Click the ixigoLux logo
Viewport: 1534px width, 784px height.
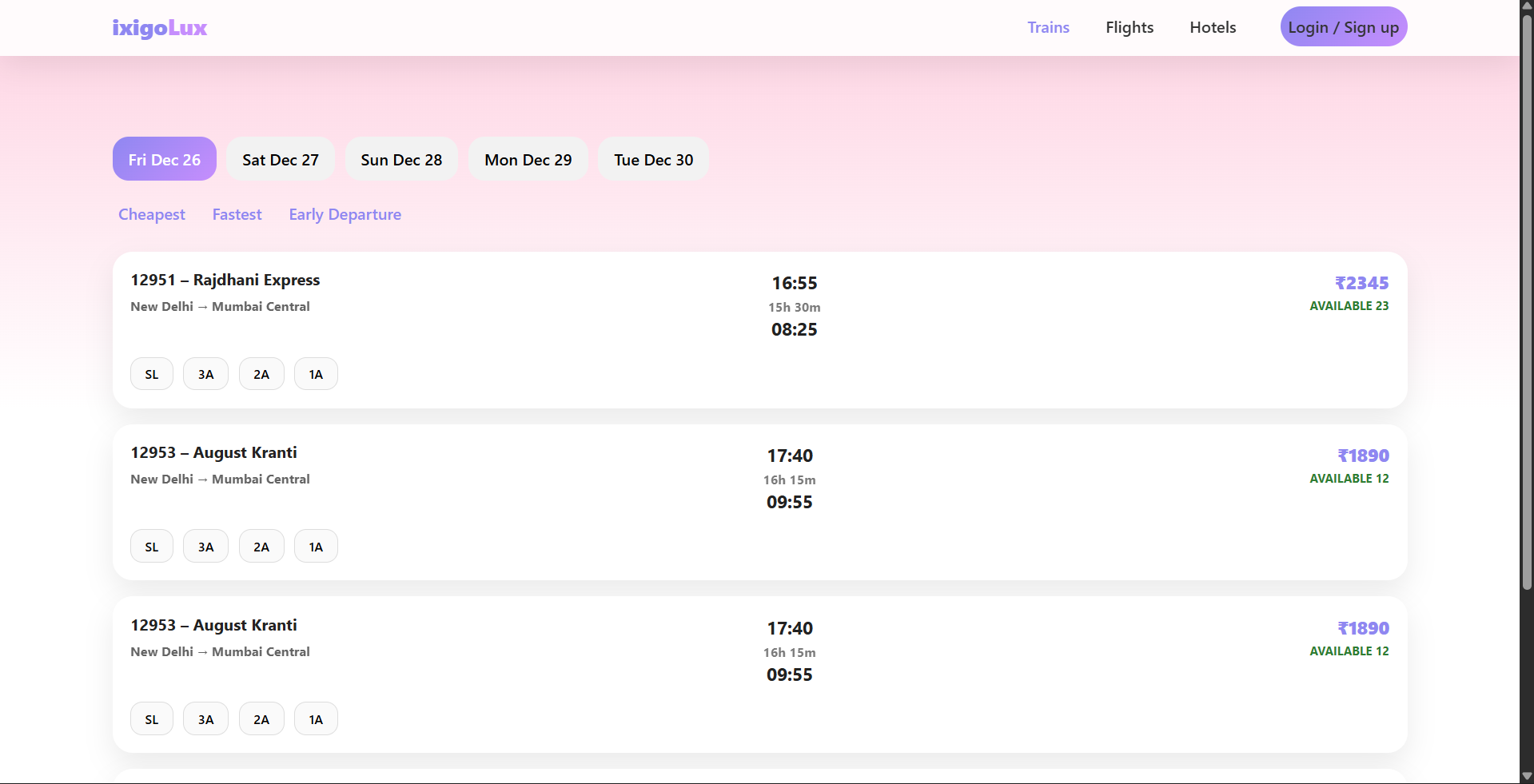tap(160, 28)
